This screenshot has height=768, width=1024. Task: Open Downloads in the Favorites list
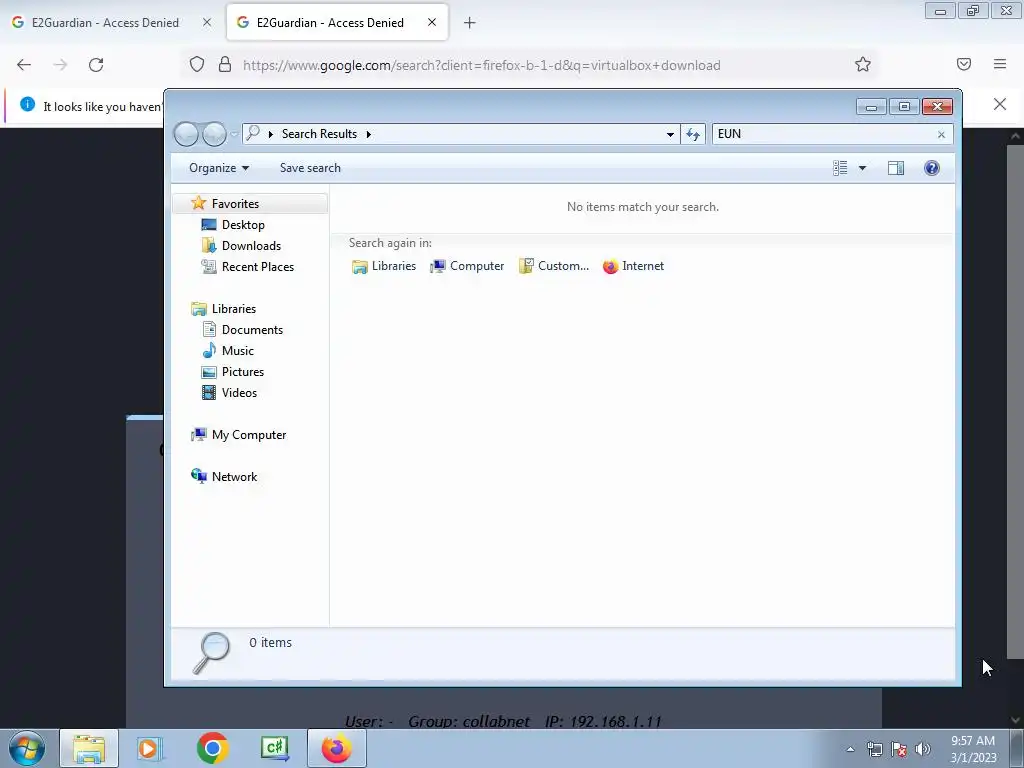pos(251,246)
